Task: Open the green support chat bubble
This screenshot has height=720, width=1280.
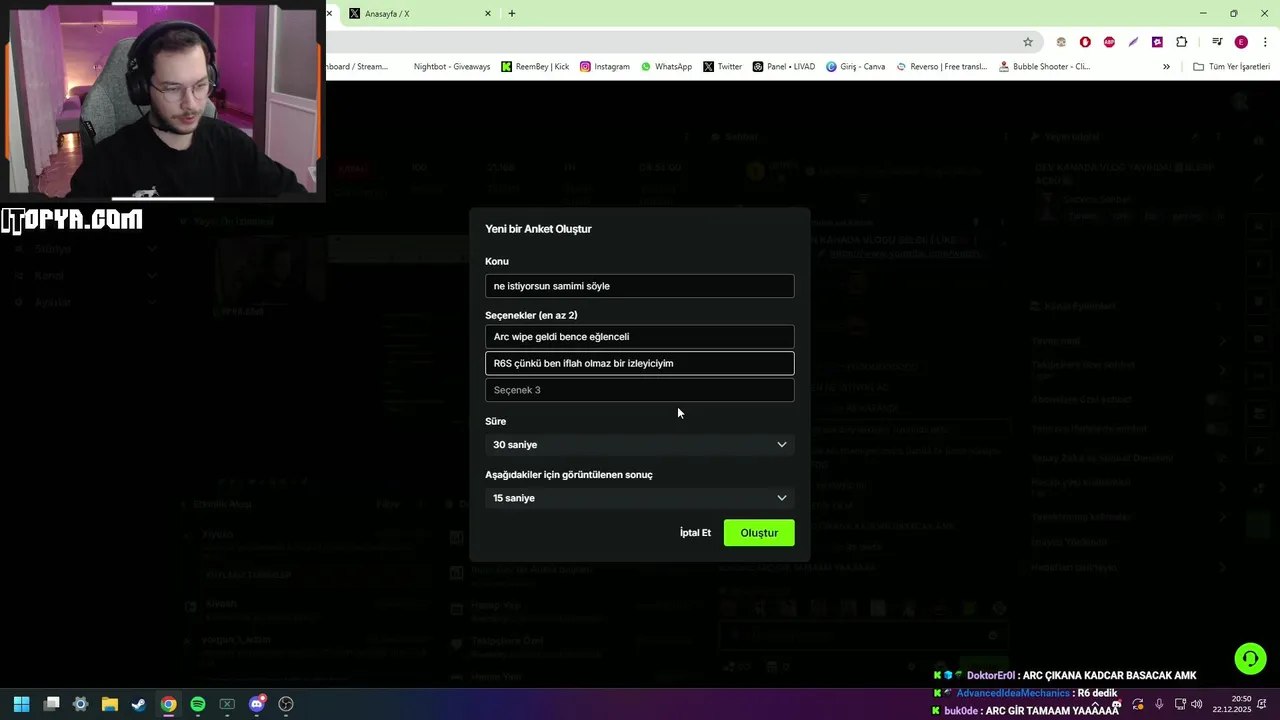Action: pos(1250,658)
